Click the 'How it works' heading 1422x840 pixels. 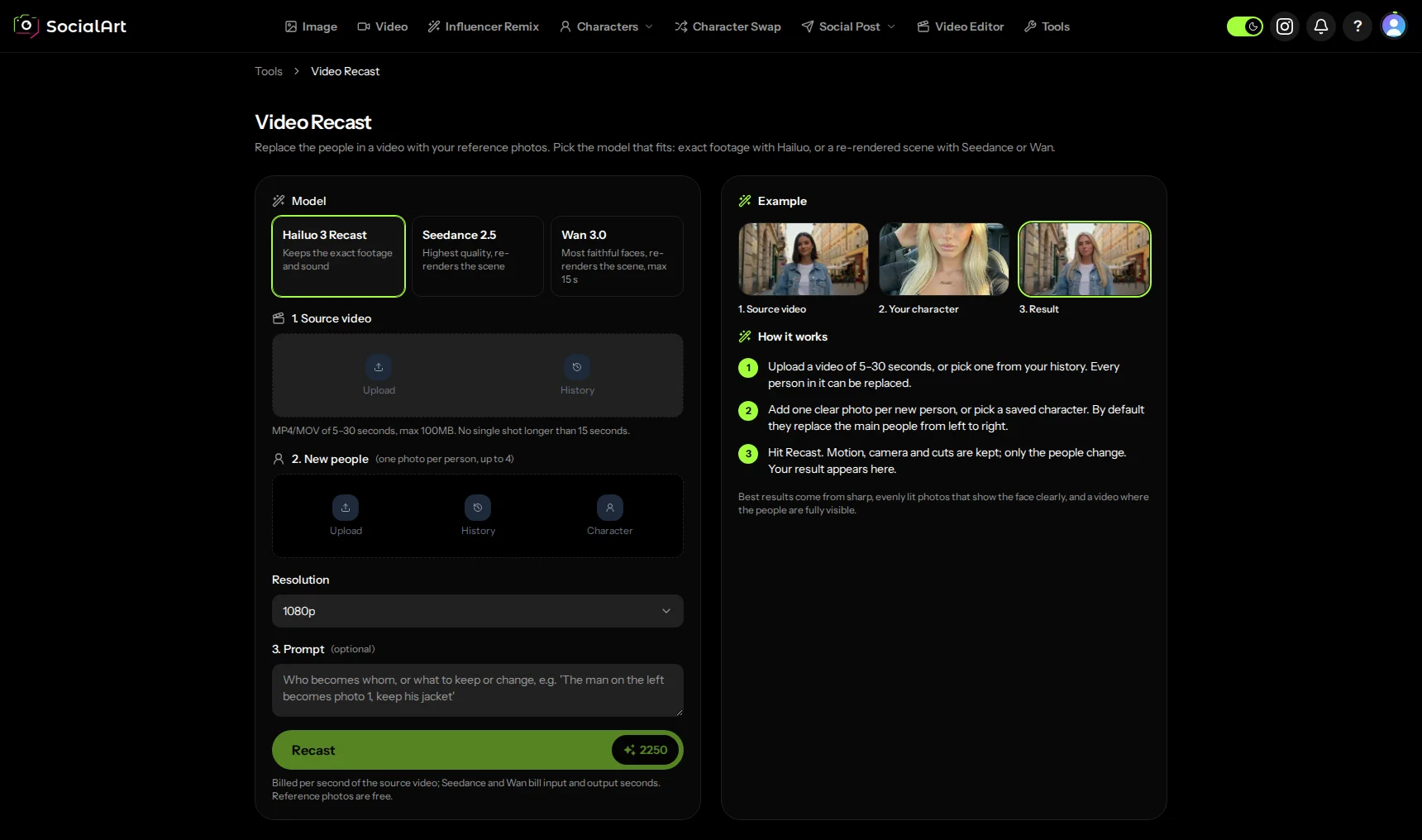click(x=792, y=336)
